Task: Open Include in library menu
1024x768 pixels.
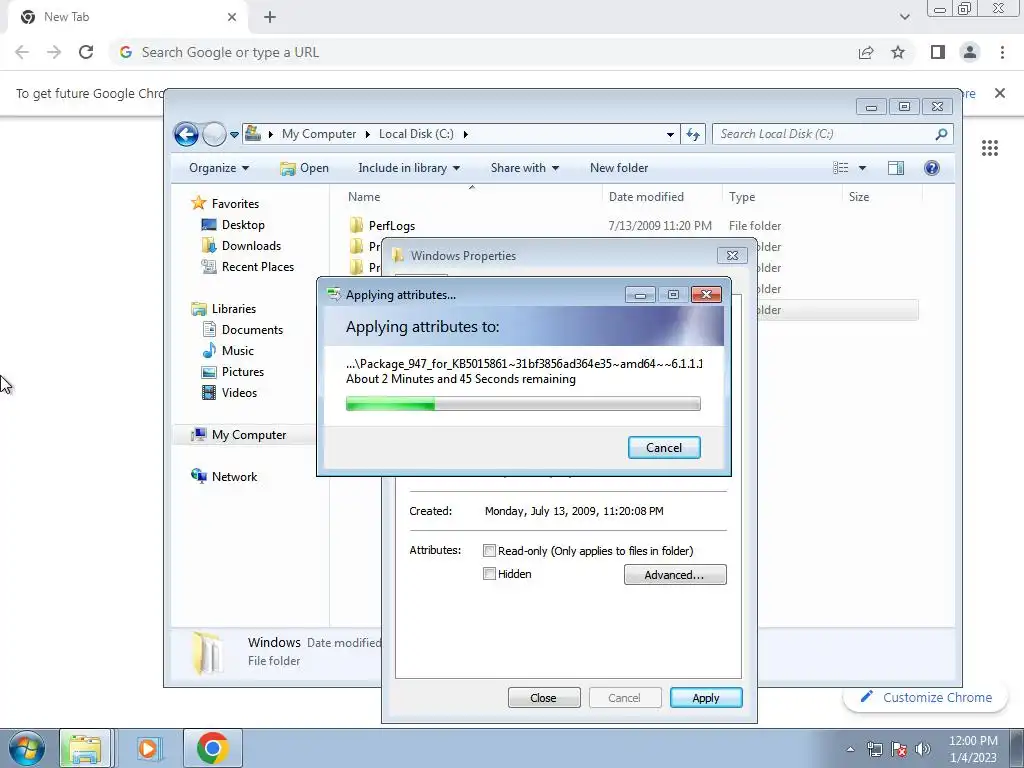Action: [409, 168]
